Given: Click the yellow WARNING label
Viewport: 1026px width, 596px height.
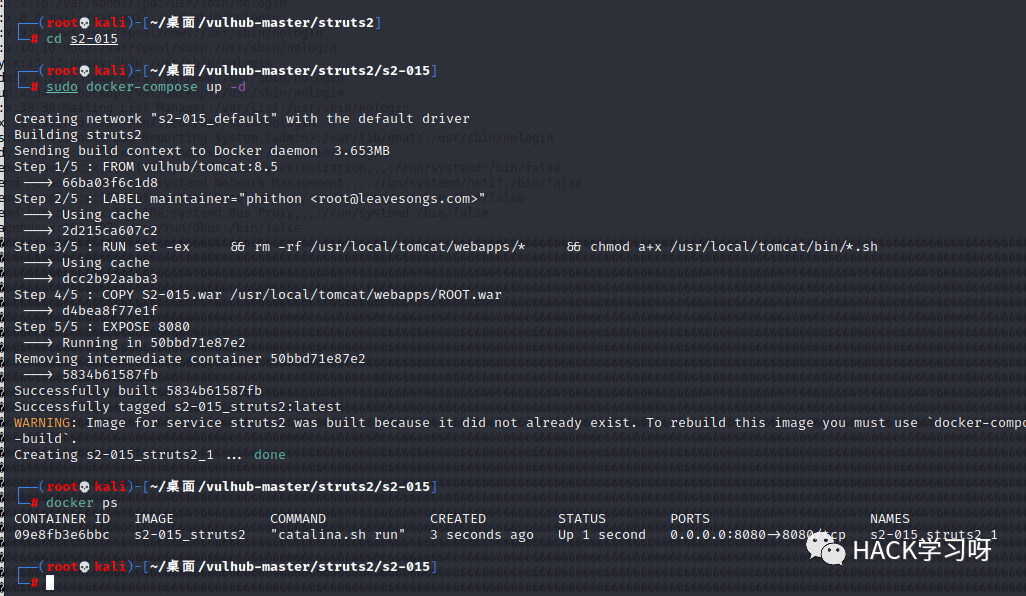Looking at the screenshot, I should (x=42, y=423).
